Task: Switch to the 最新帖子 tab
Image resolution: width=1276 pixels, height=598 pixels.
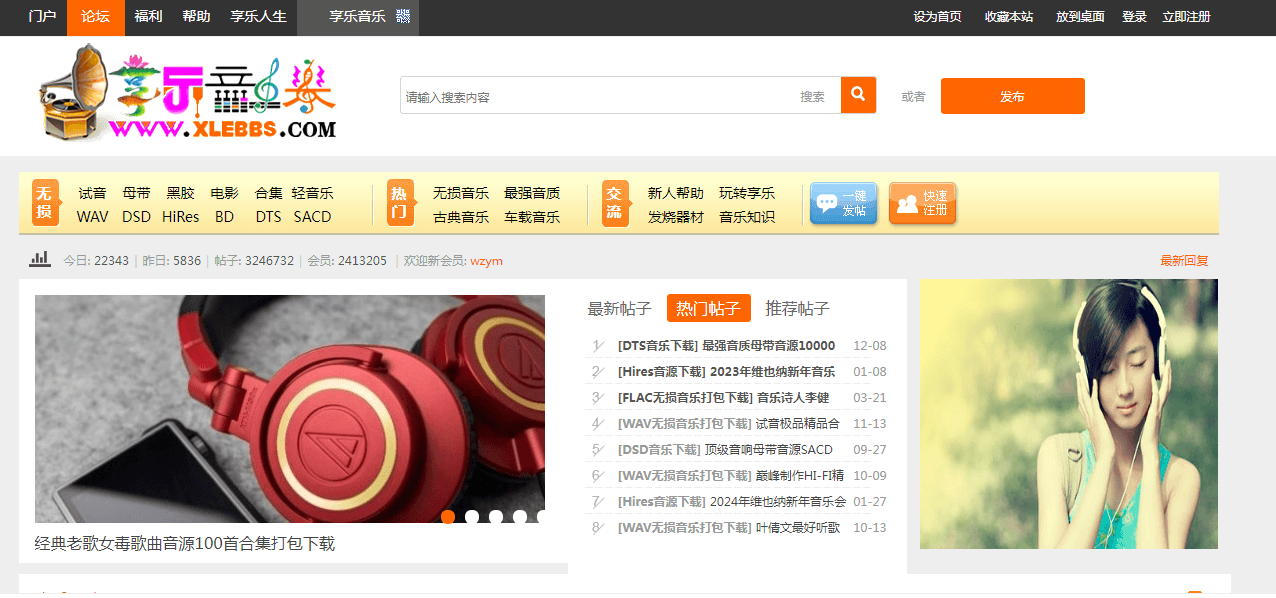Action: tap(619, 309)
